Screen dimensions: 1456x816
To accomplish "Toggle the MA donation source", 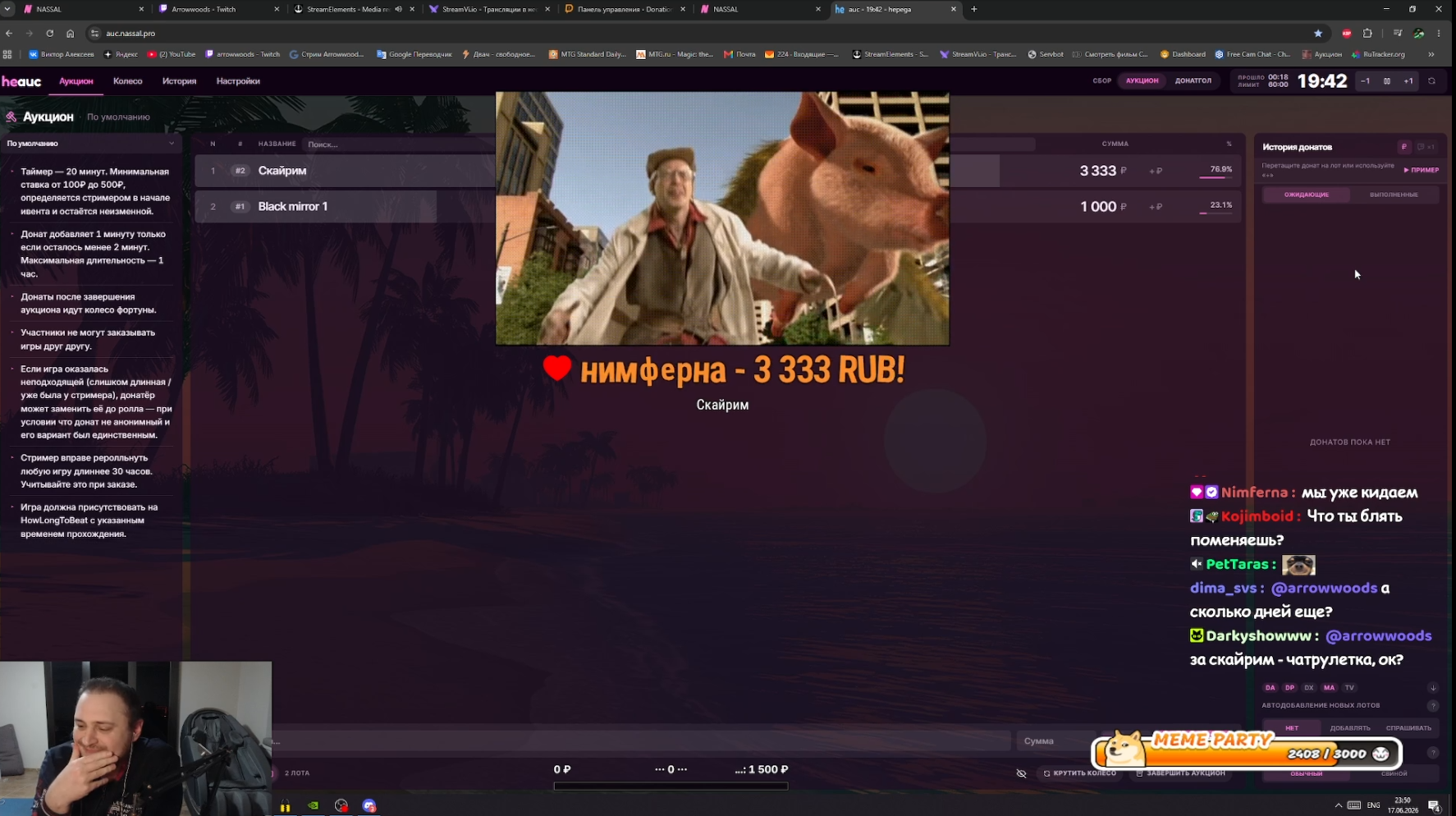I will [1330, 688].
